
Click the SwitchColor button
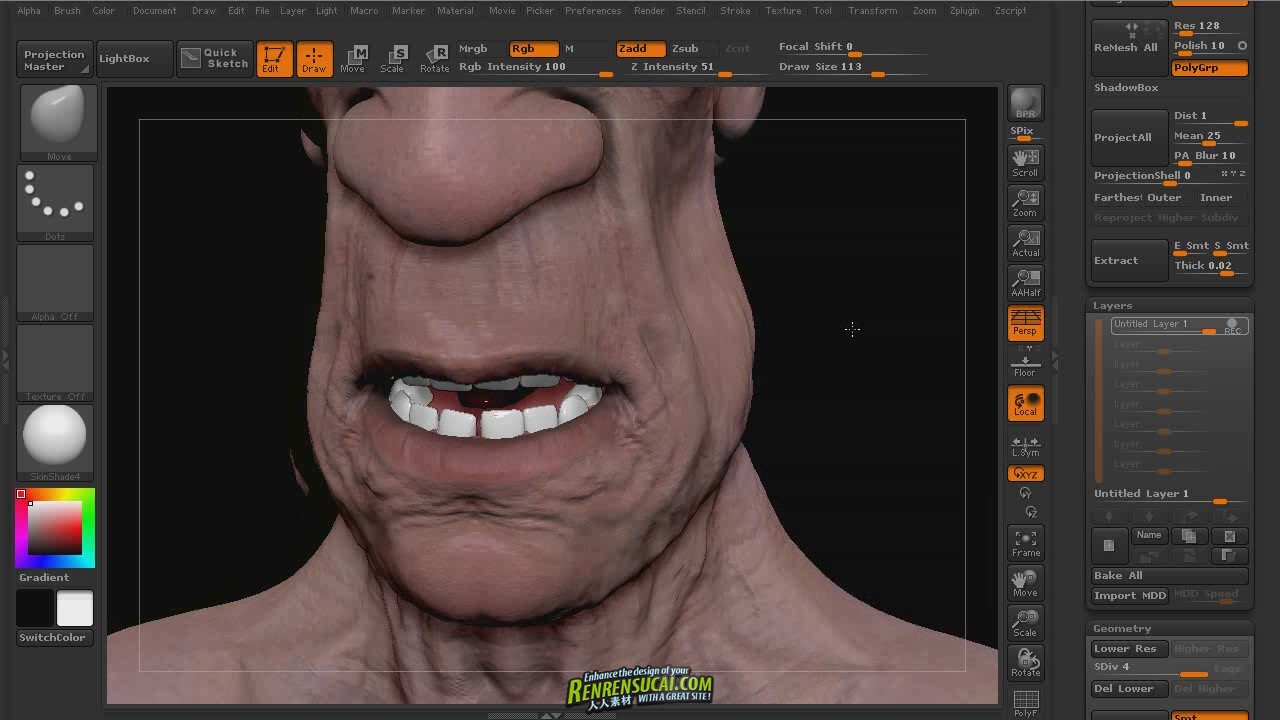click(55, 638)
